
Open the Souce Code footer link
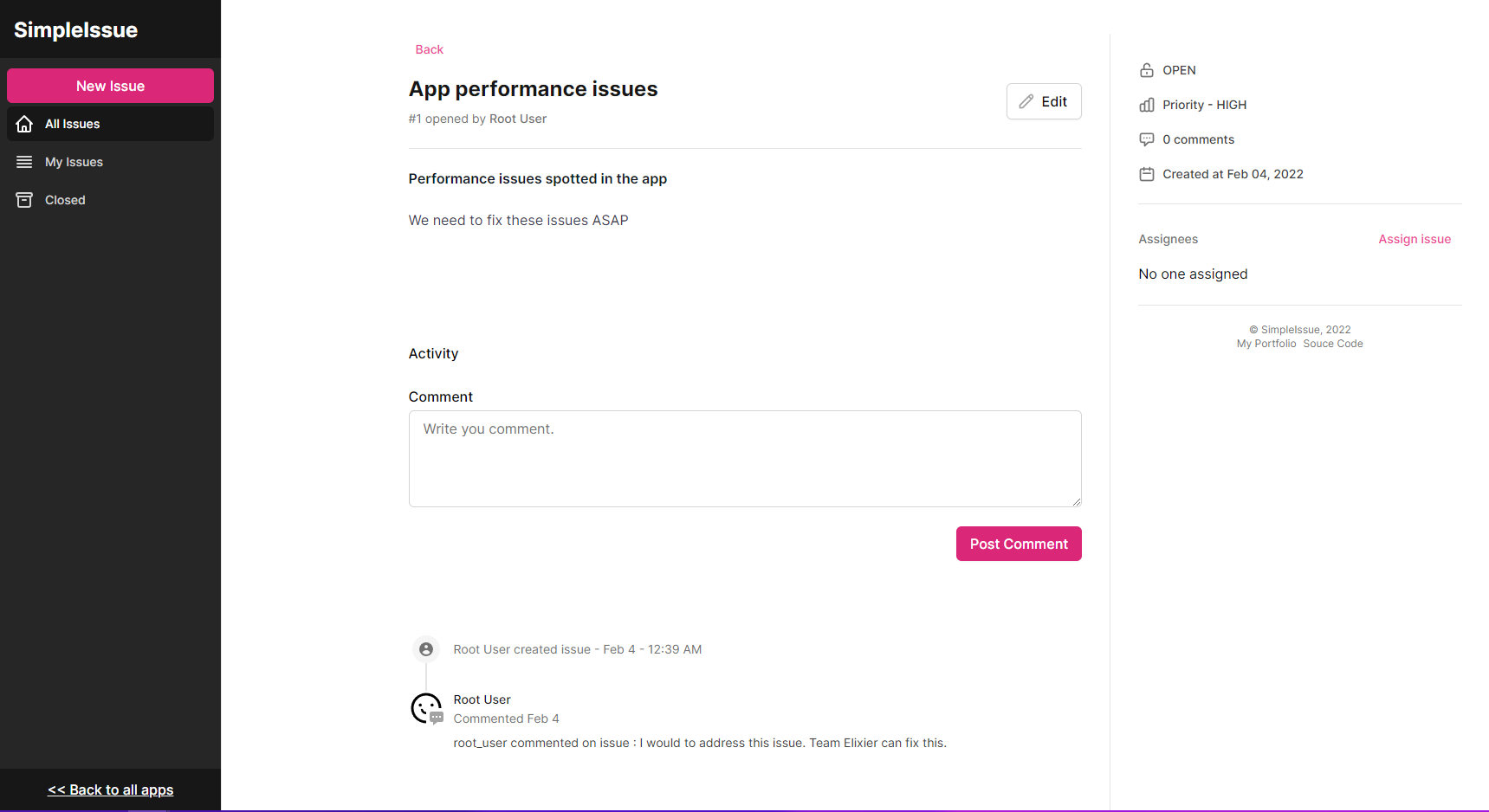pyautogui.click(x=1332, y=343)
